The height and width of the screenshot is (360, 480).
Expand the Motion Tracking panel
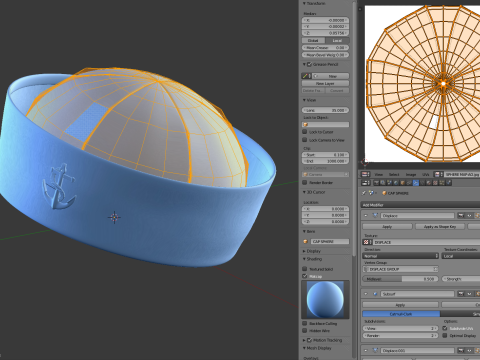[304, 340]
